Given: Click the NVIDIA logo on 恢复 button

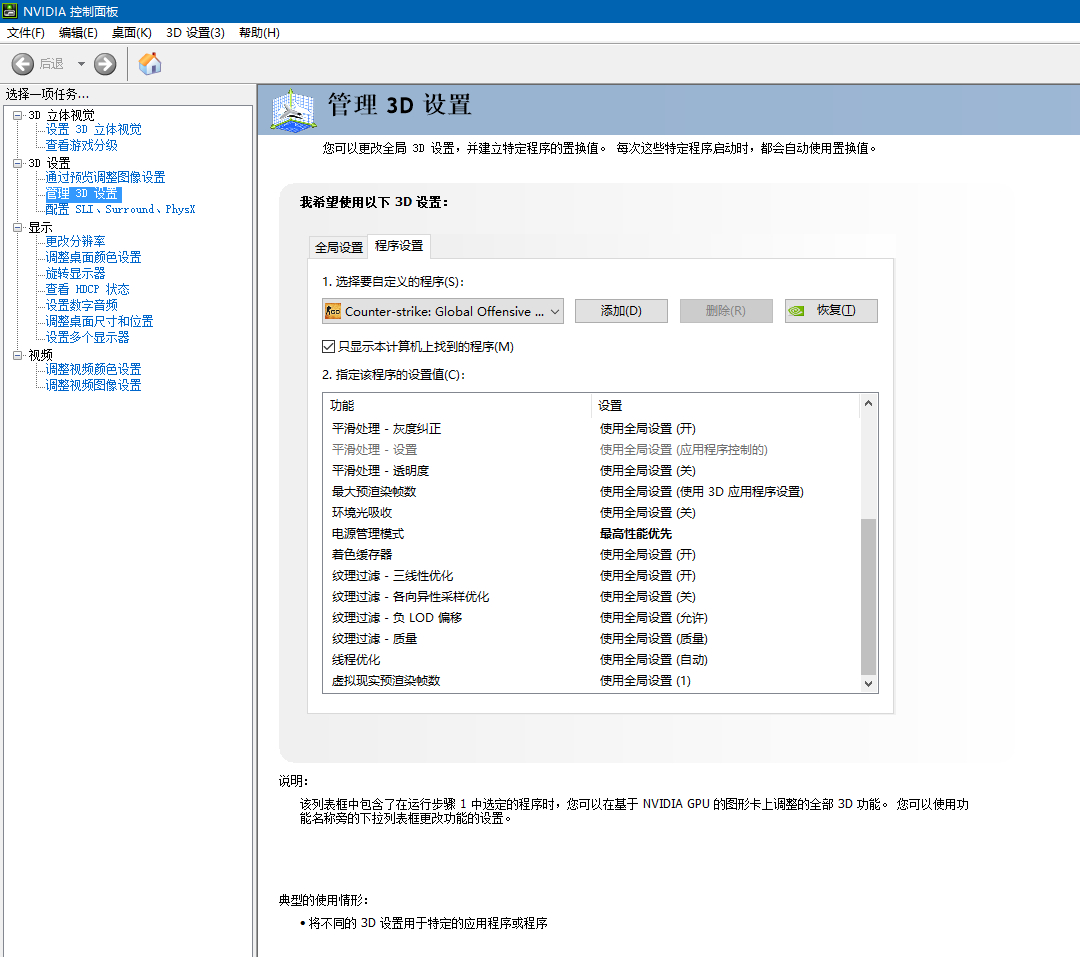Looking at the screenshot, I should pos(796,311).
